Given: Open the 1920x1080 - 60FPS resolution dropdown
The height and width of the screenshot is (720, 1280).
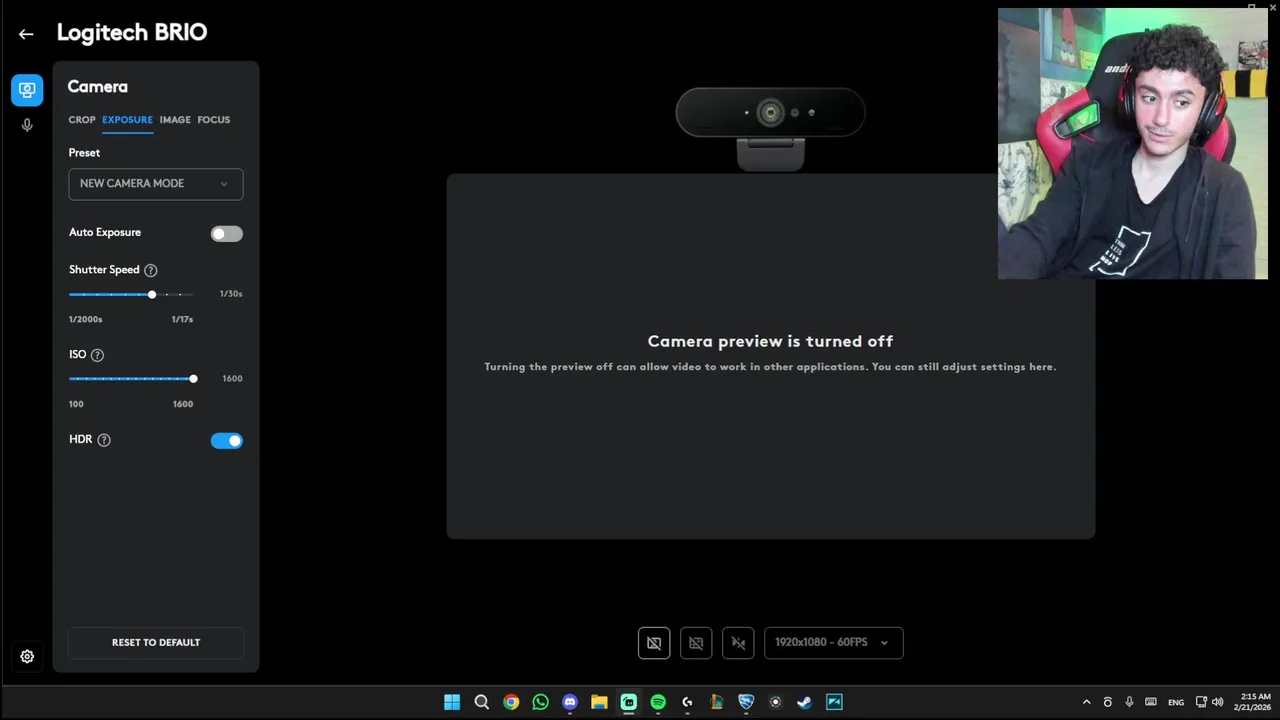Looking at the screenshot, I should pos(834,643).
